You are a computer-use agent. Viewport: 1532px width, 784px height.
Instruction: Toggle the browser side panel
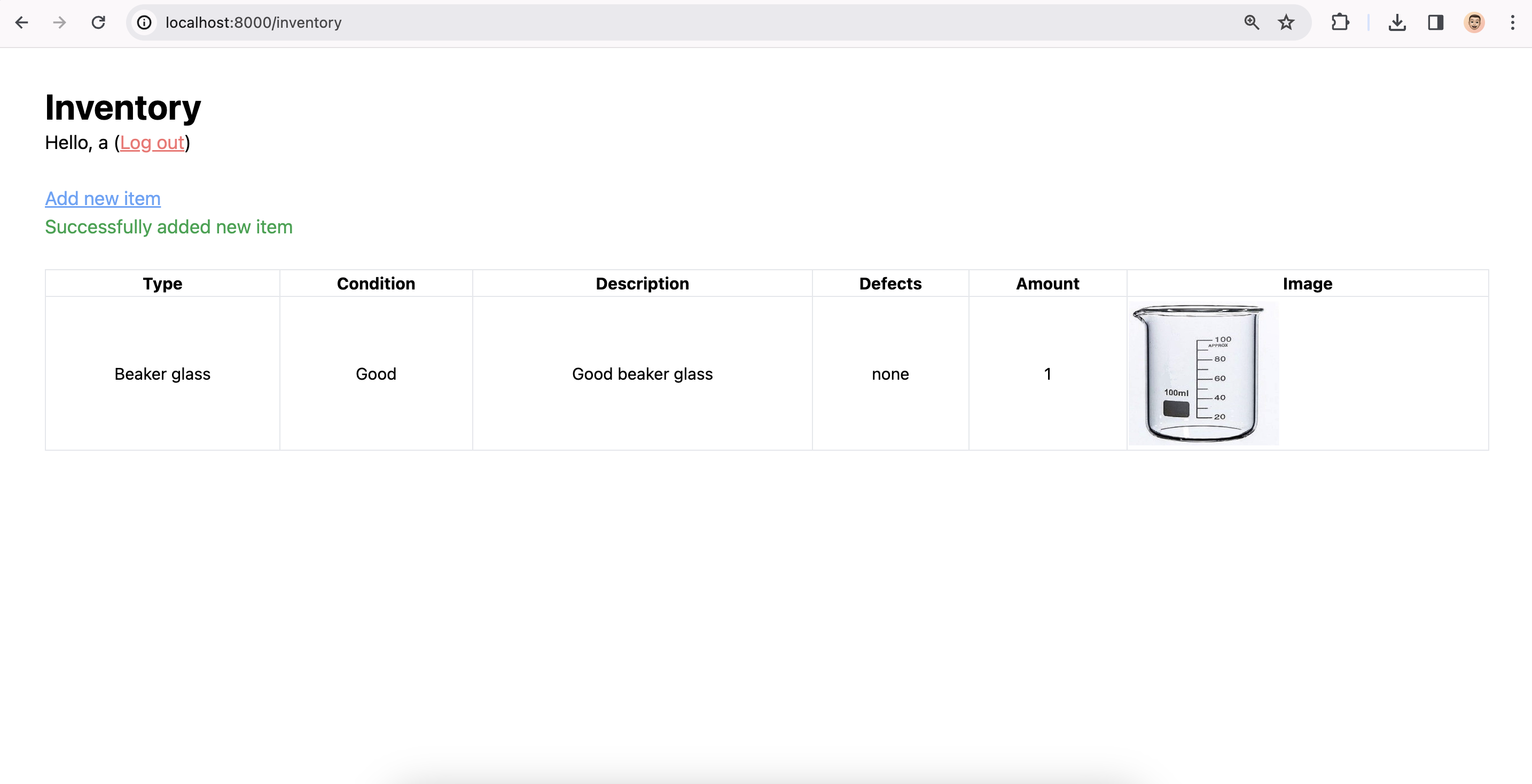pos(1436,22)
